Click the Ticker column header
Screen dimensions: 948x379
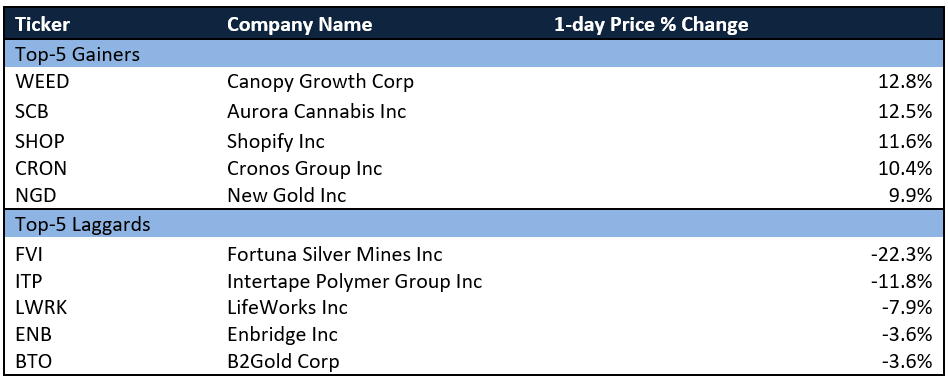pos(42,25)
